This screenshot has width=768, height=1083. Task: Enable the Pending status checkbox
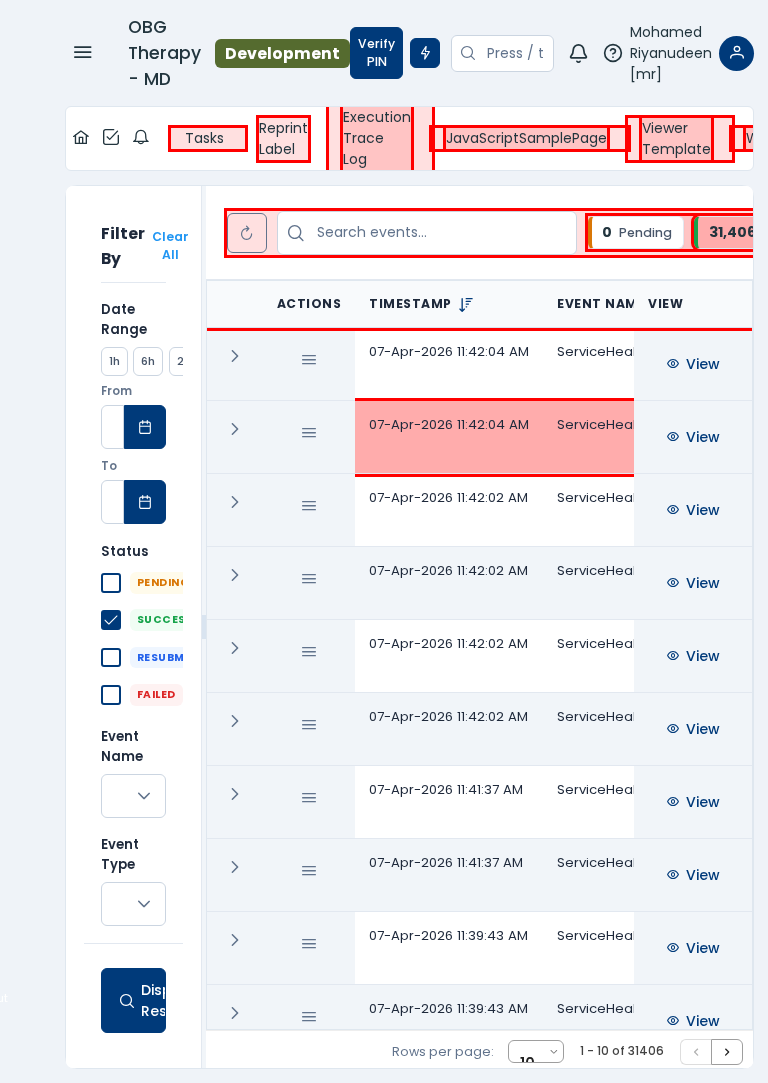point(111,583)
